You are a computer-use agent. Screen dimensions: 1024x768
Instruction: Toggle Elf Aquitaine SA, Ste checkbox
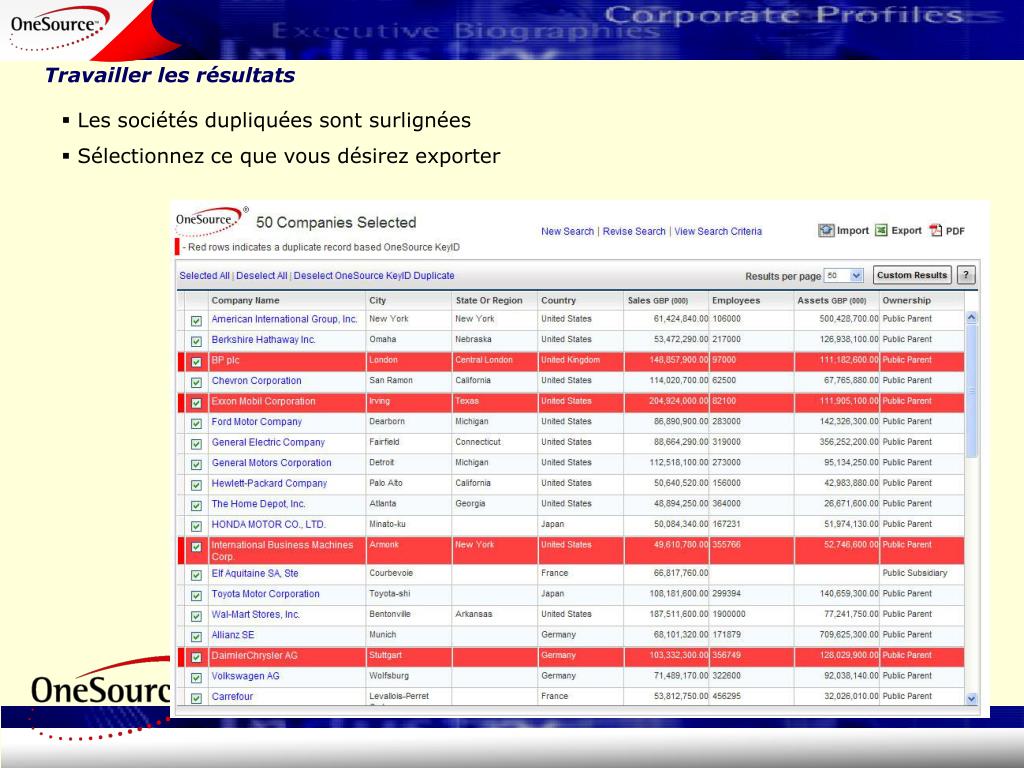pos(196,575)
